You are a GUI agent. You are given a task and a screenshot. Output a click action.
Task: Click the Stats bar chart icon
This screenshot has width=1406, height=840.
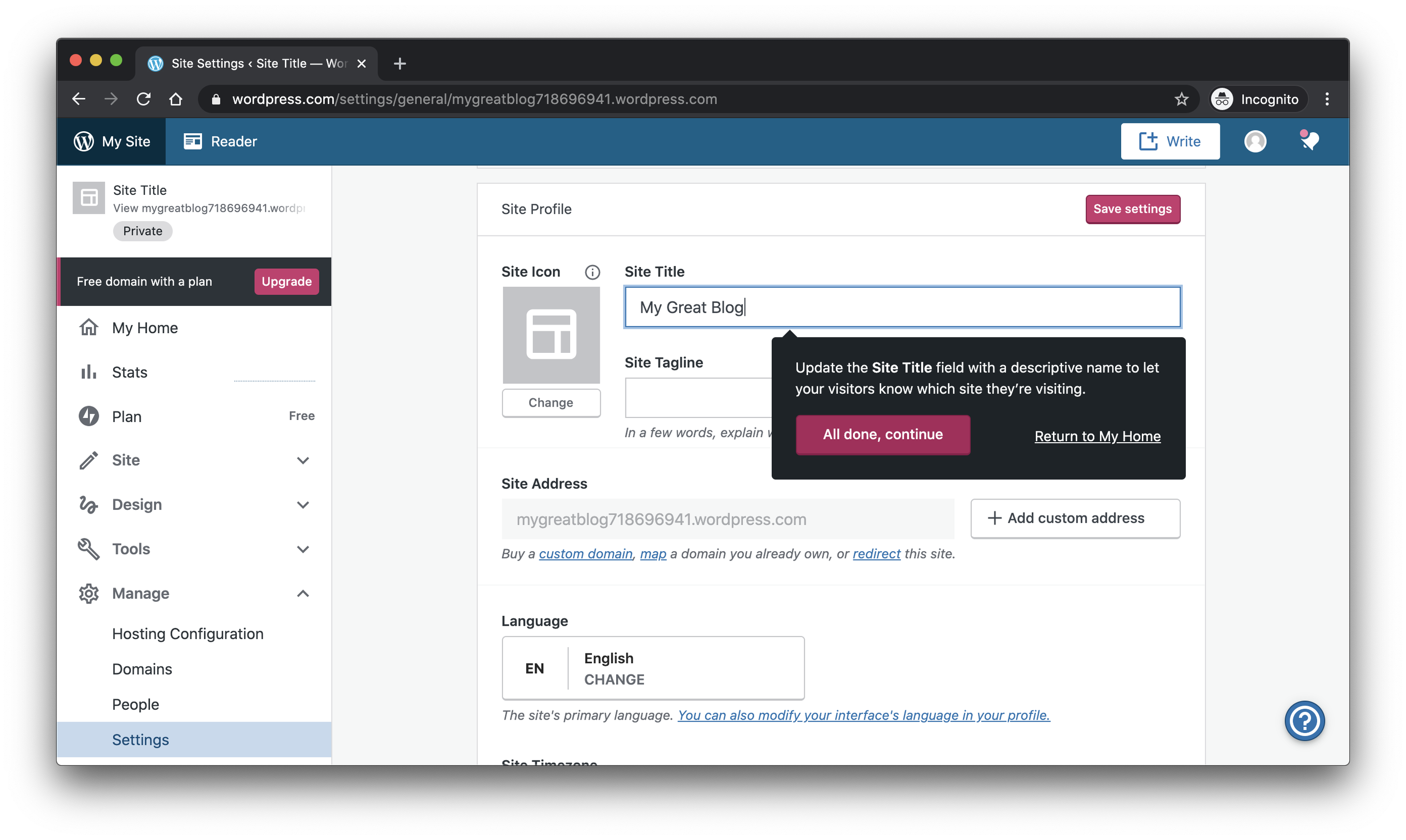(88, 372)
